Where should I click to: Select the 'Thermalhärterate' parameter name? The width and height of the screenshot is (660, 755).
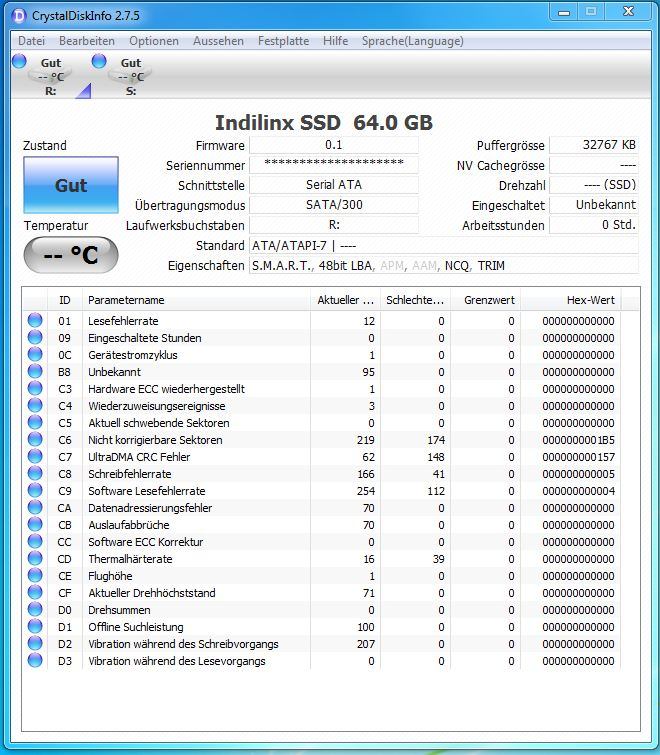130,559
